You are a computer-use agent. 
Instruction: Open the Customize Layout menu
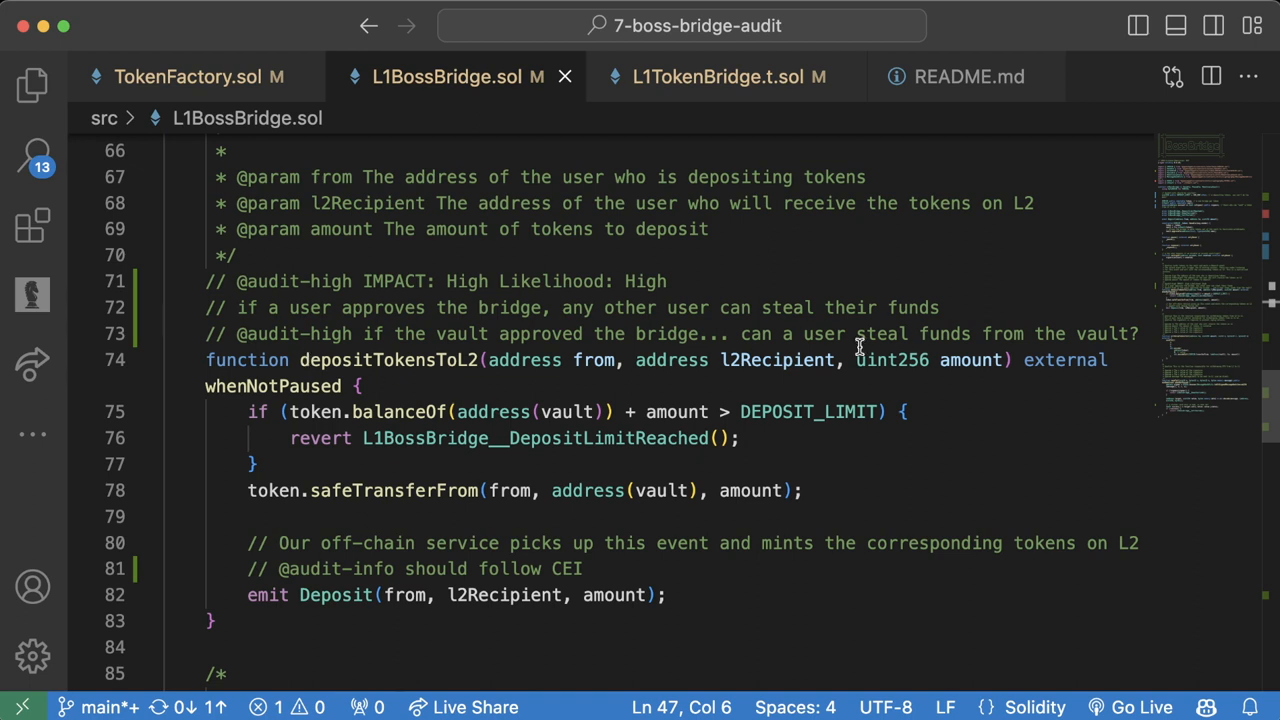point(1252,26)
